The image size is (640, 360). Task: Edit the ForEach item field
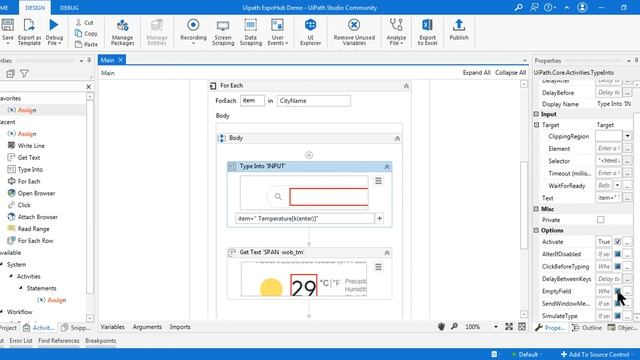pos(252,100)
